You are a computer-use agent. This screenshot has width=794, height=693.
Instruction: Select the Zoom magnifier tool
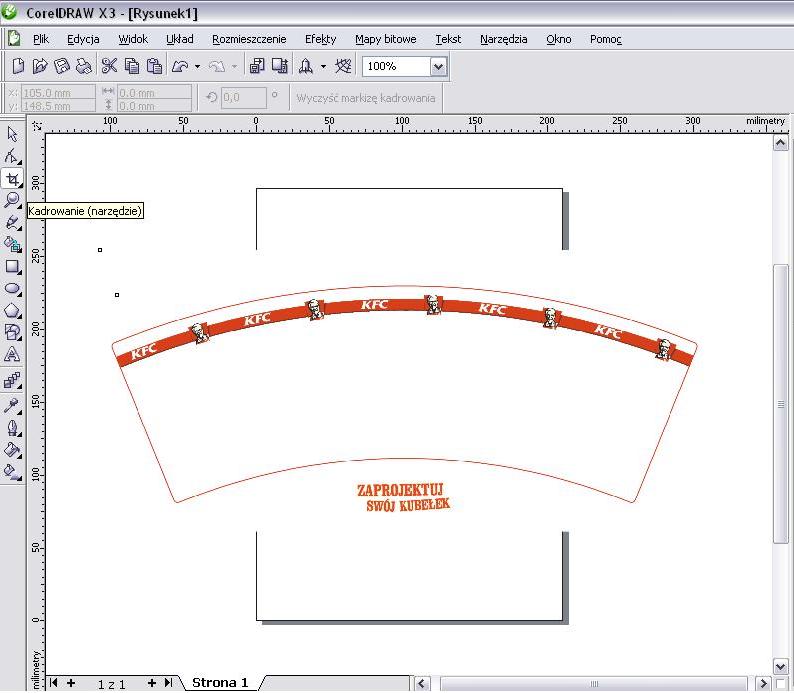coord(12,200)
